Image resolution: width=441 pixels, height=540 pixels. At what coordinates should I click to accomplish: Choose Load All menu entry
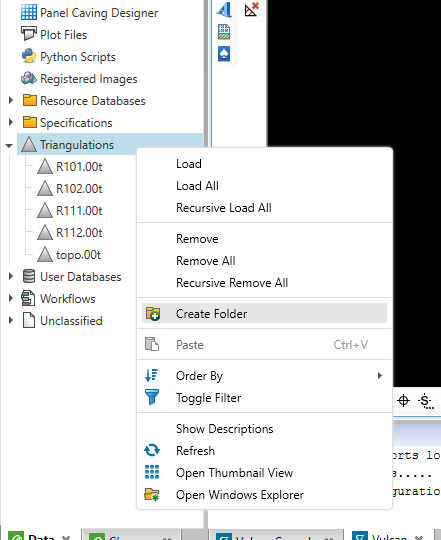pos(264,186)
